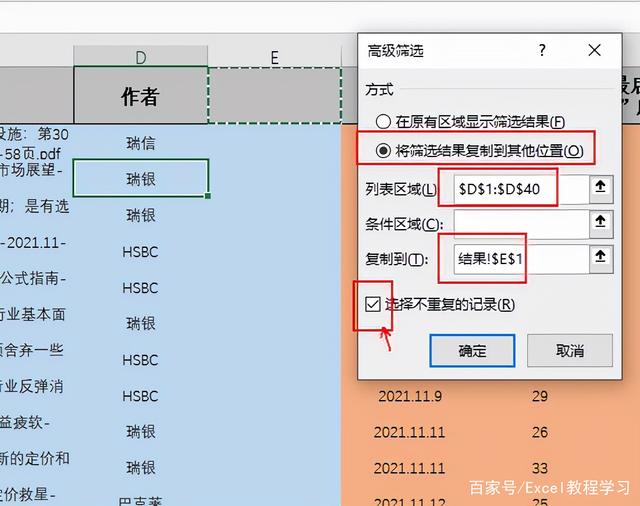This screenshot has width=640, height=506.
Task: Select column D header
Action: pyautogui.click(x=140, y=56)
